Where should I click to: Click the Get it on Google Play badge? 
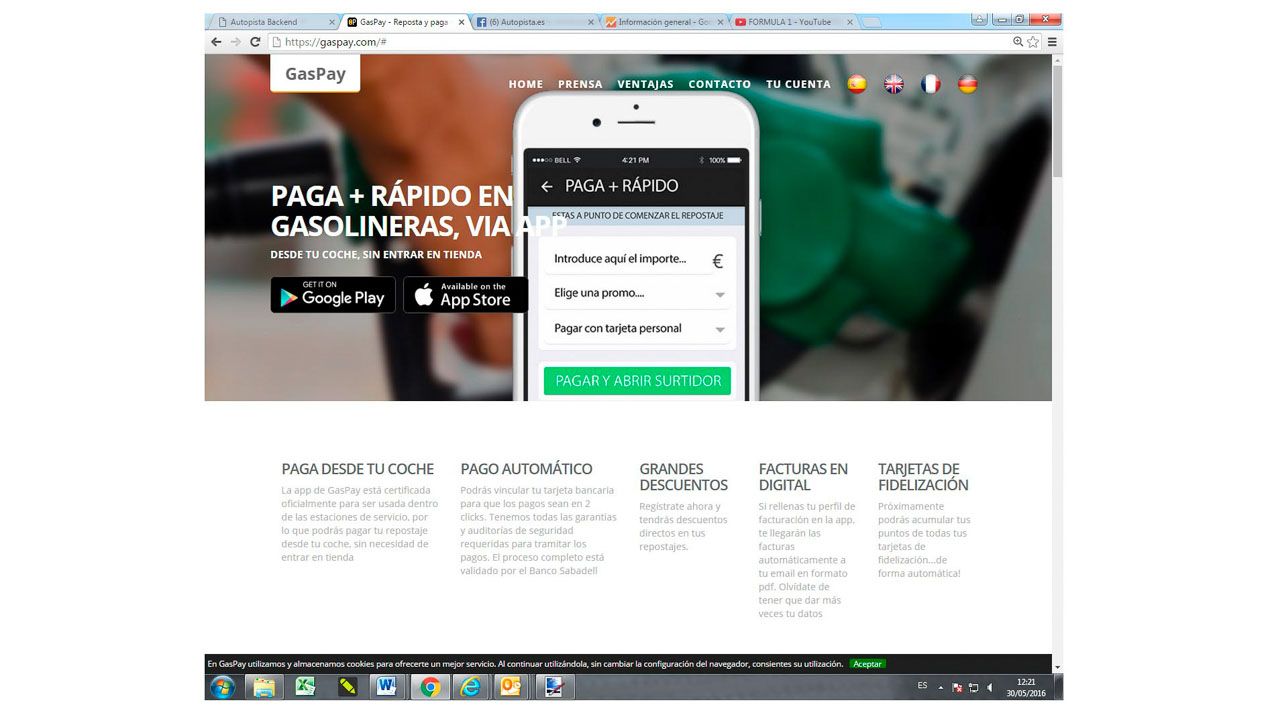point(333,295)
